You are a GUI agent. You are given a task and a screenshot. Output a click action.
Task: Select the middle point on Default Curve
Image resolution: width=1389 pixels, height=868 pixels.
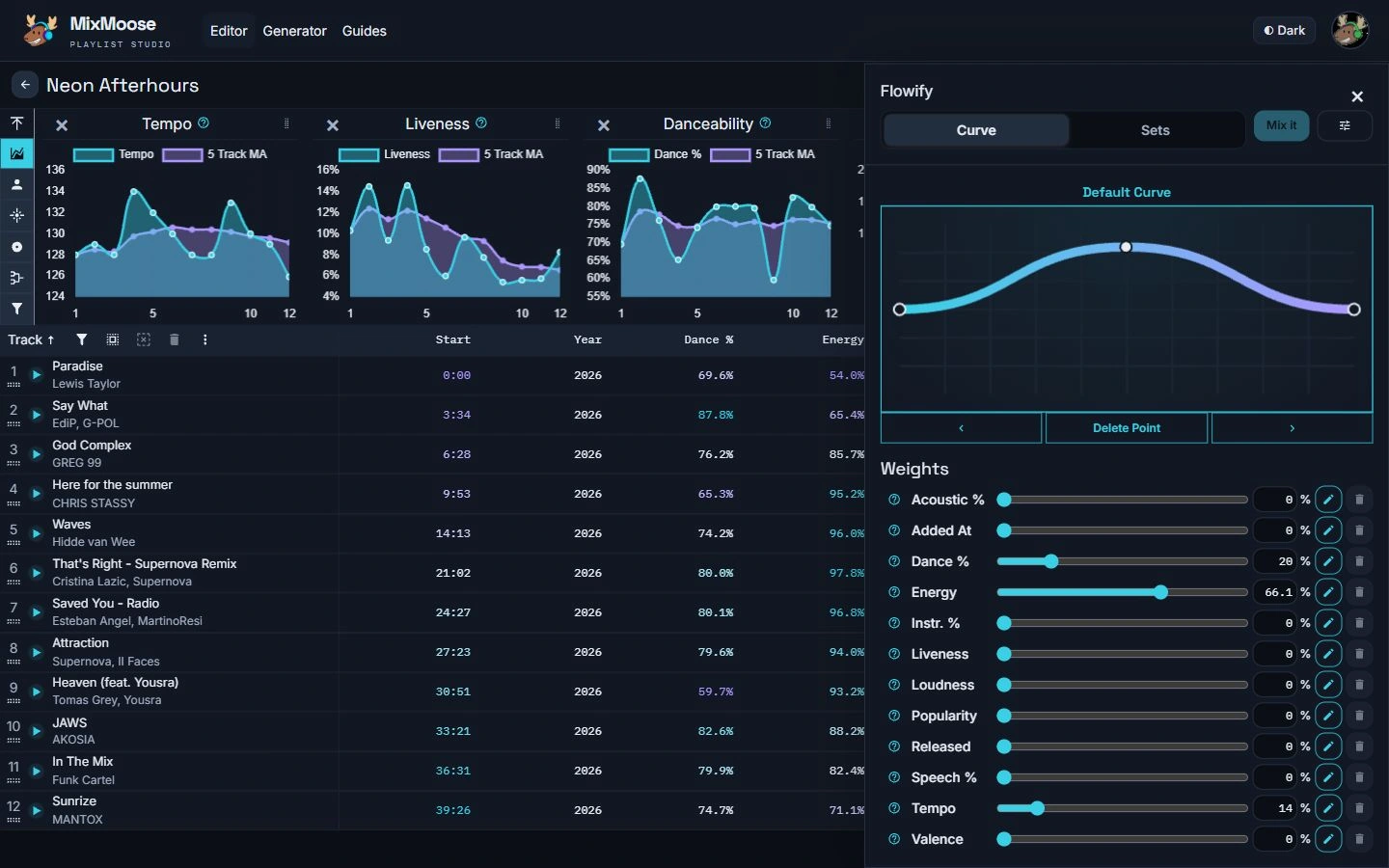point(1126,248)
